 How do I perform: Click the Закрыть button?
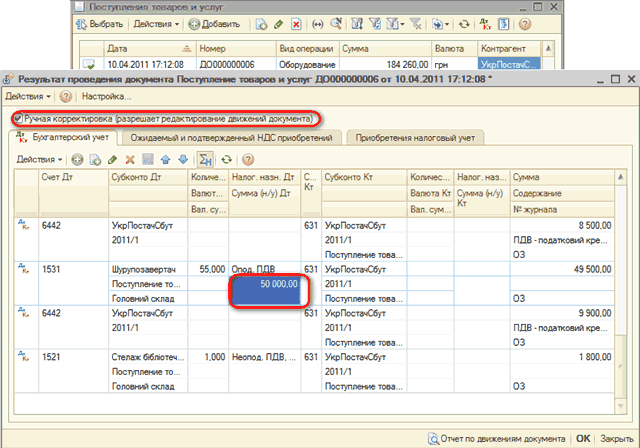coord(615,438)
